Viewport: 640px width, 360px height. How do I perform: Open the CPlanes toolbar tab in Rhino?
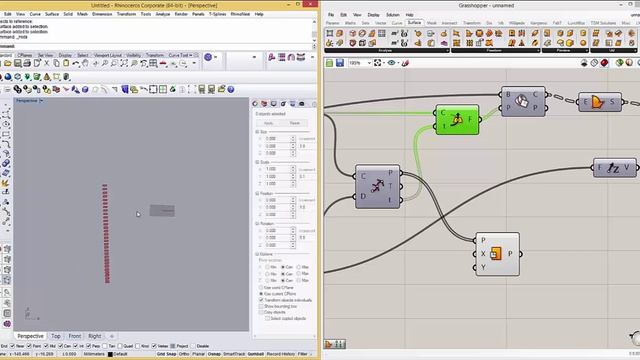[x=24, y=55]
